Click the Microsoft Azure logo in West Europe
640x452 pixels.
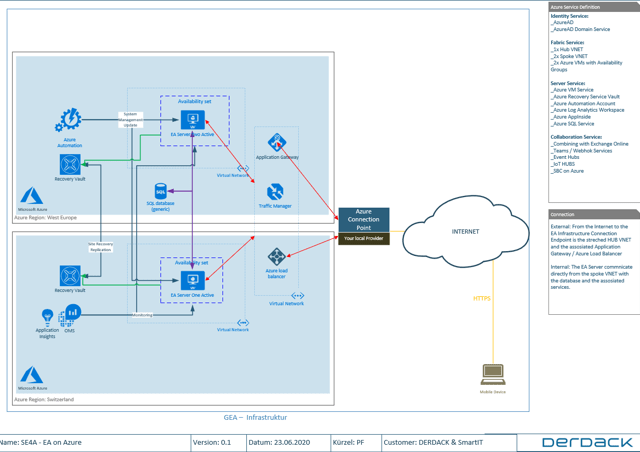pyautogui.click(x=32, y=196)
